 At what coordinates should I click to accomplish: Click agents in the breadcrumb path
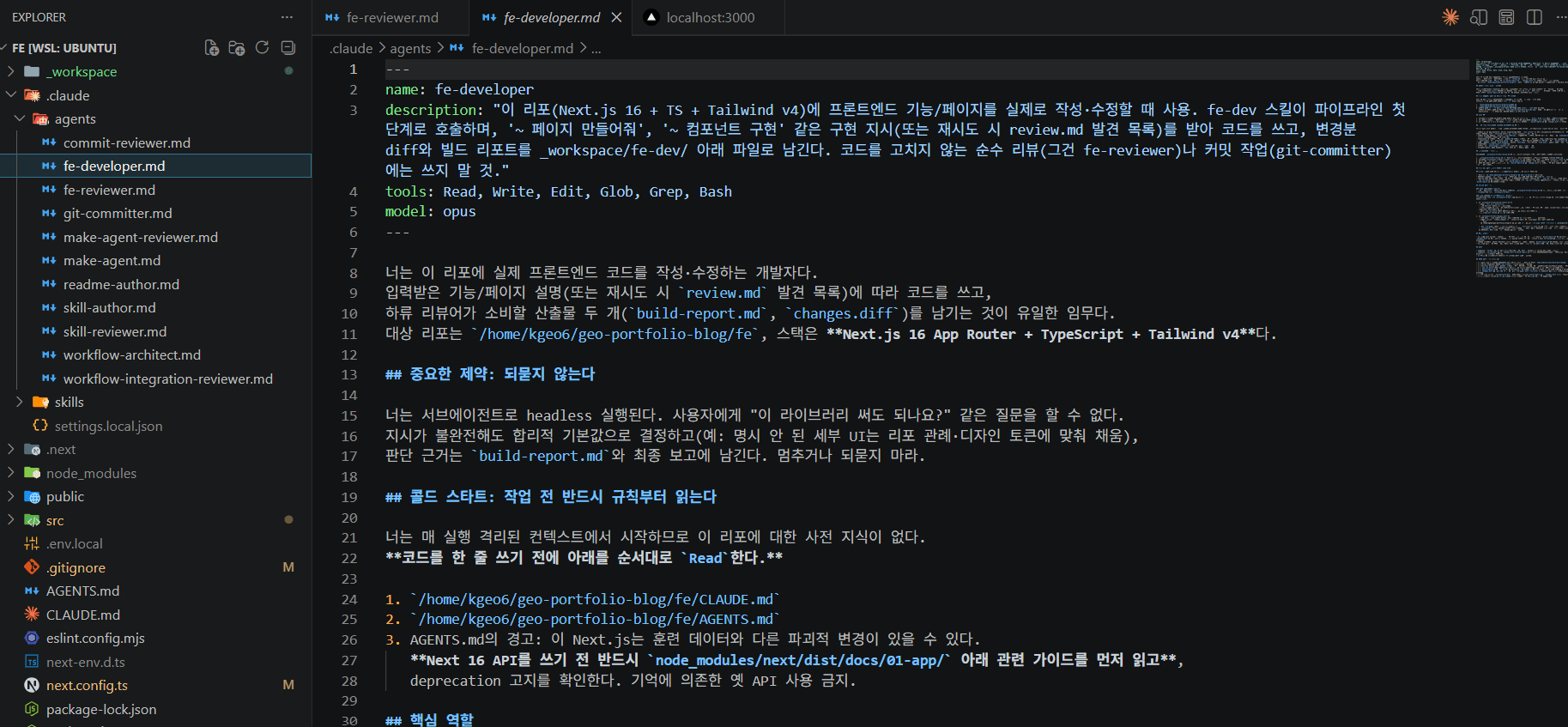coord(410,49)
